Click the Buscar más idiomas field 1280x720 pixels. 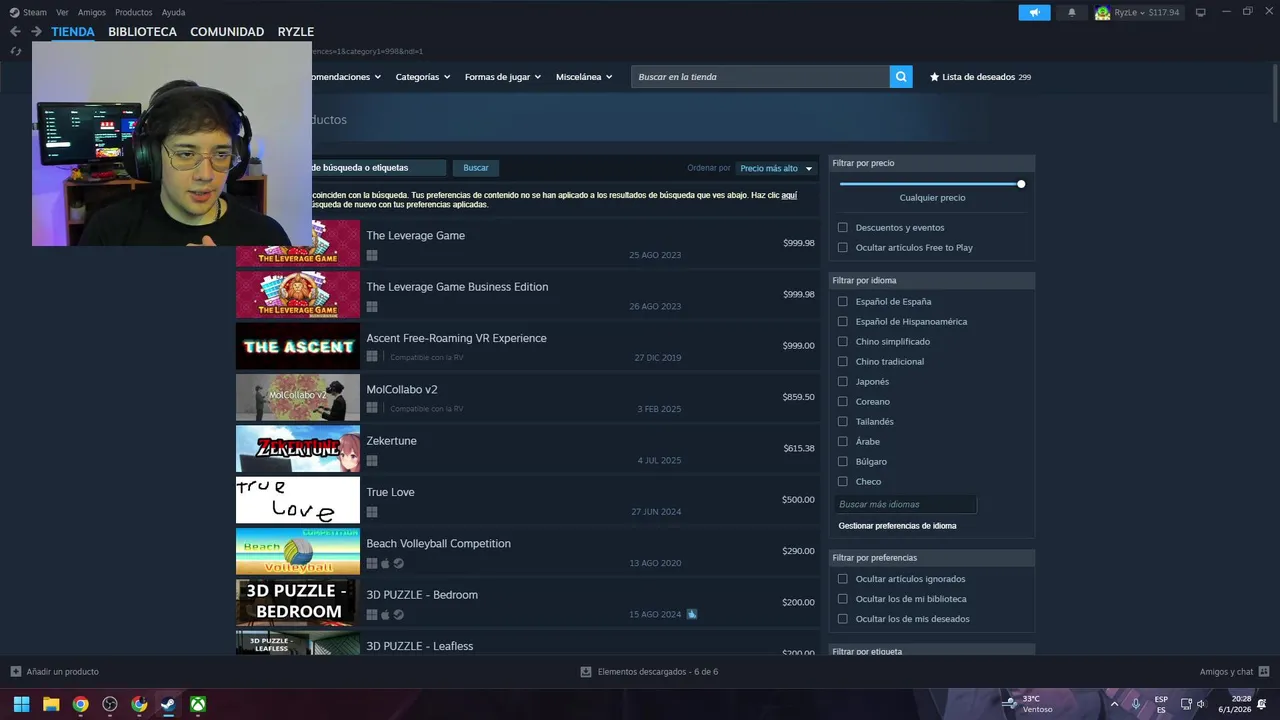point(905,505)
